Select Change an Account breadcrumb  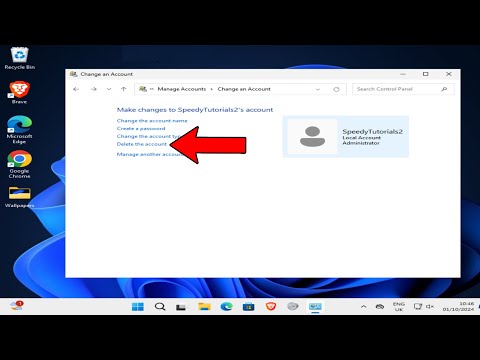[x=244, y=89]
